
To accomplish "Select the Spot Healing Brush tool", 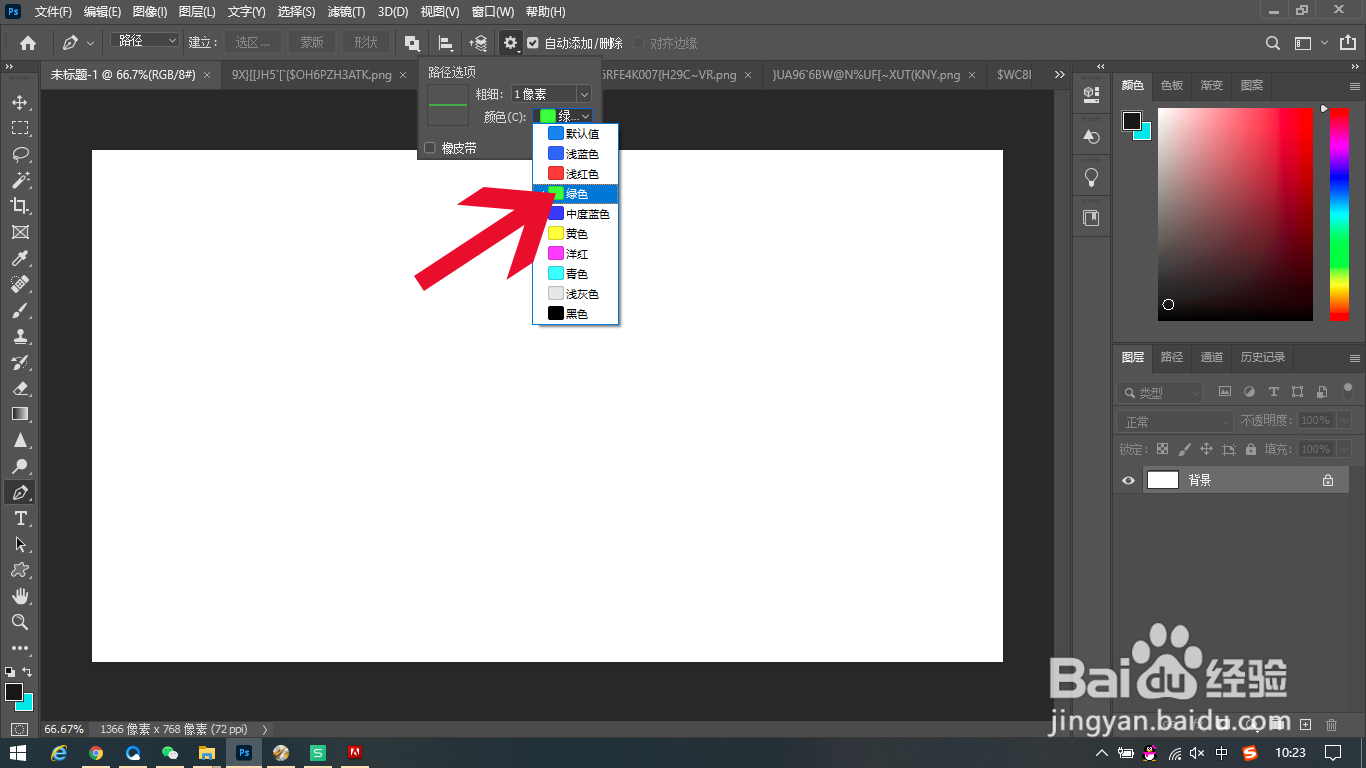I will click(x=19, y=284).
